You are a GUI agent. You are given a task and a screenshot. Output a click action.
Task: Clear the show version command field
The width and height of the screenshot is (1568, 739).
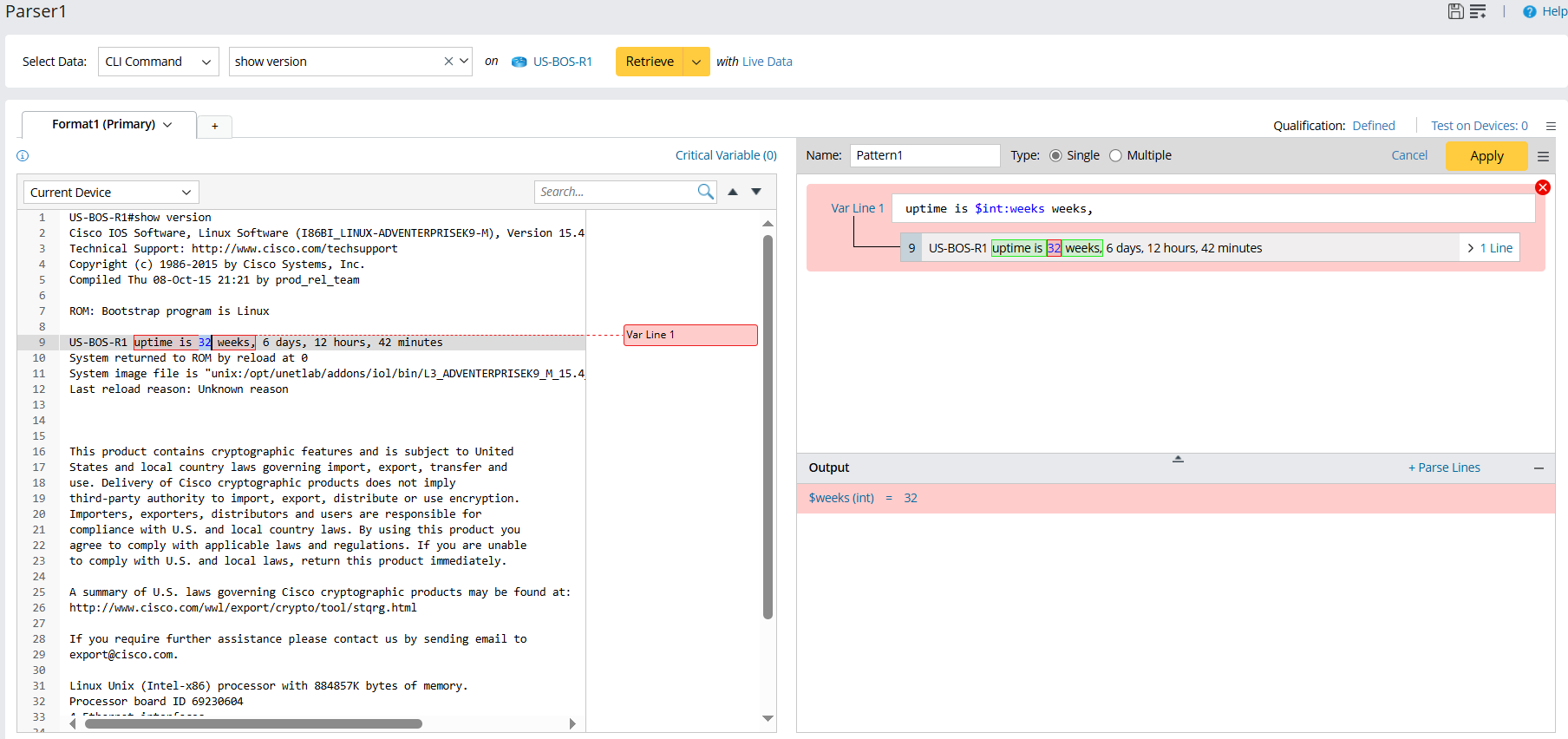448,62
